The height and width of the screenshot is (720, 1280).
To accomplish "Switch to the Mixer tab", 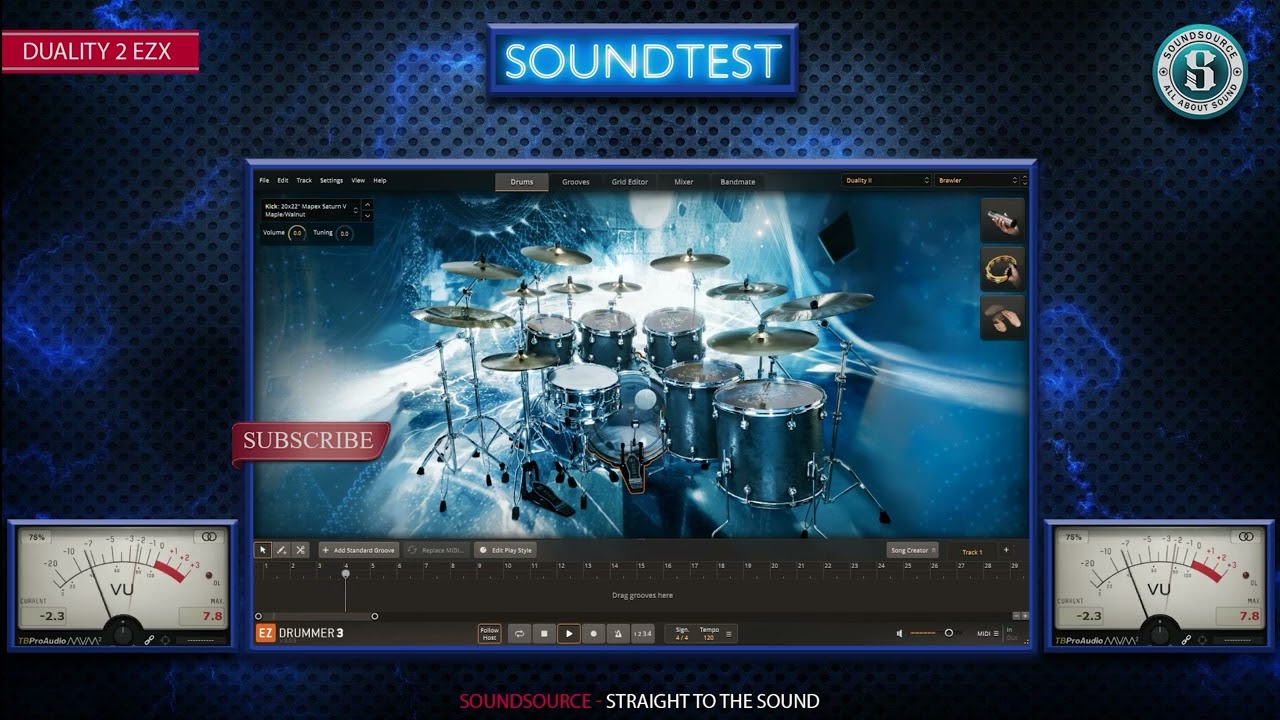I will click(x=684, y=181).
